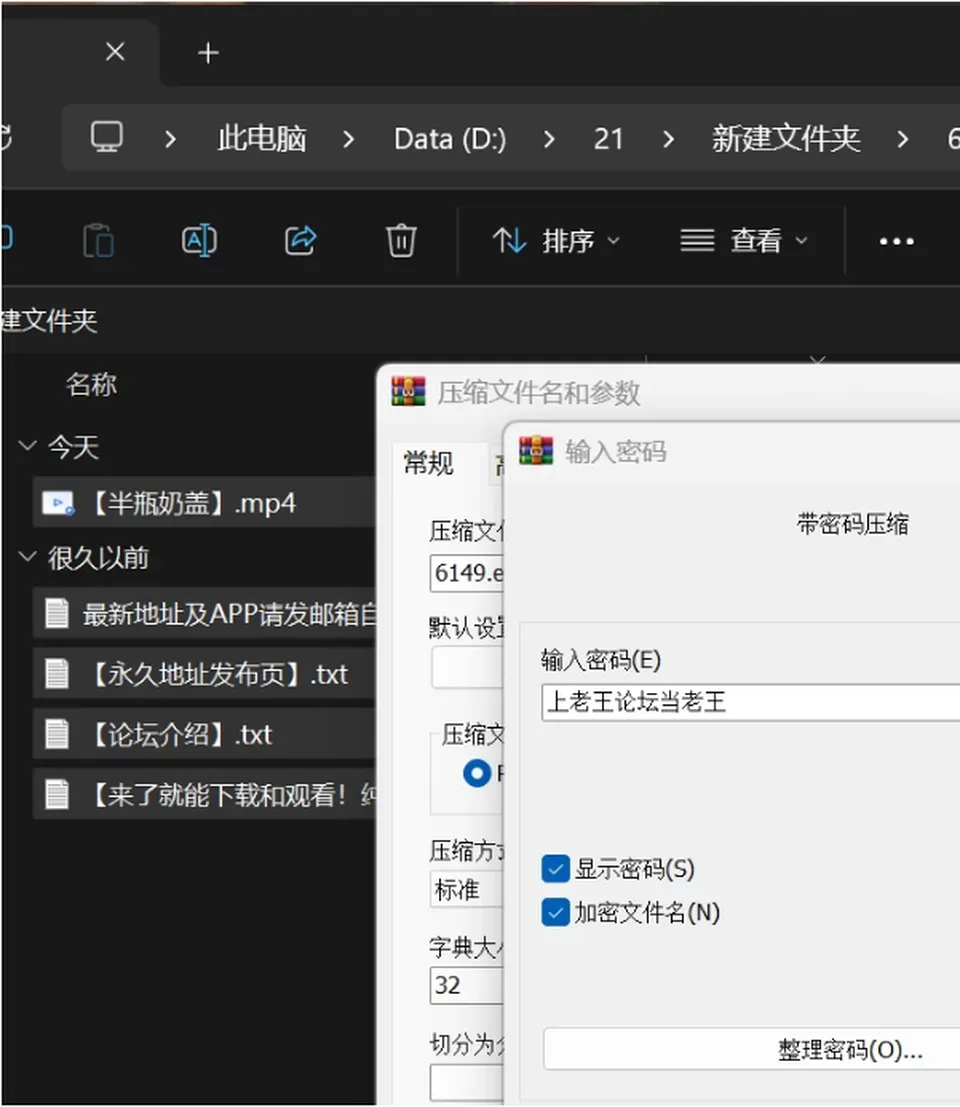Click the 名称 column header
This screenshot has width=960, height=1107.
pyautogui.click(x=91, y=385)
